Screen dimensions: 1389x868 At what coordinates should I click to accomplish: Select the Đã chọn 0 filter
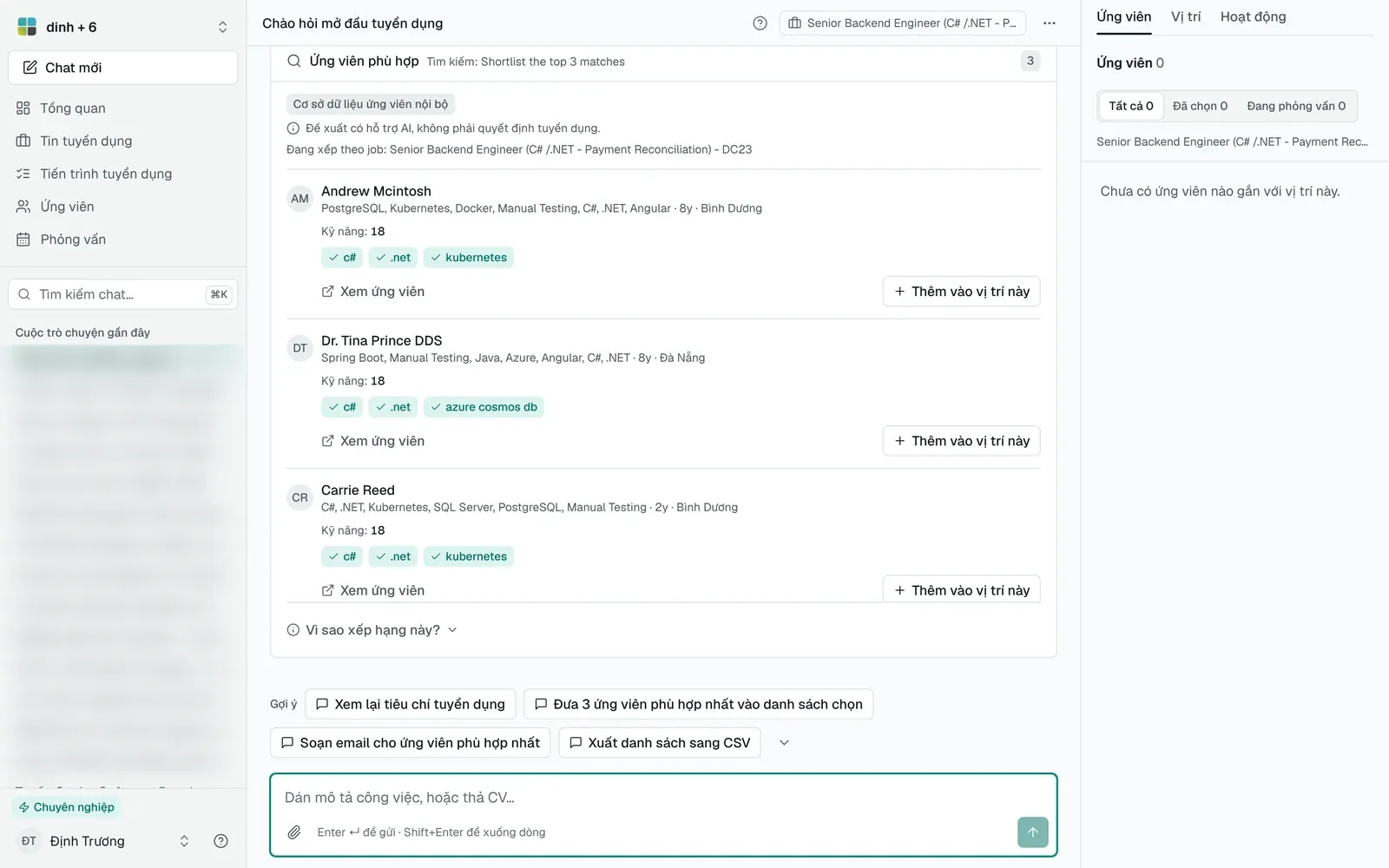pyautogui.click(x=1201, y=106)
